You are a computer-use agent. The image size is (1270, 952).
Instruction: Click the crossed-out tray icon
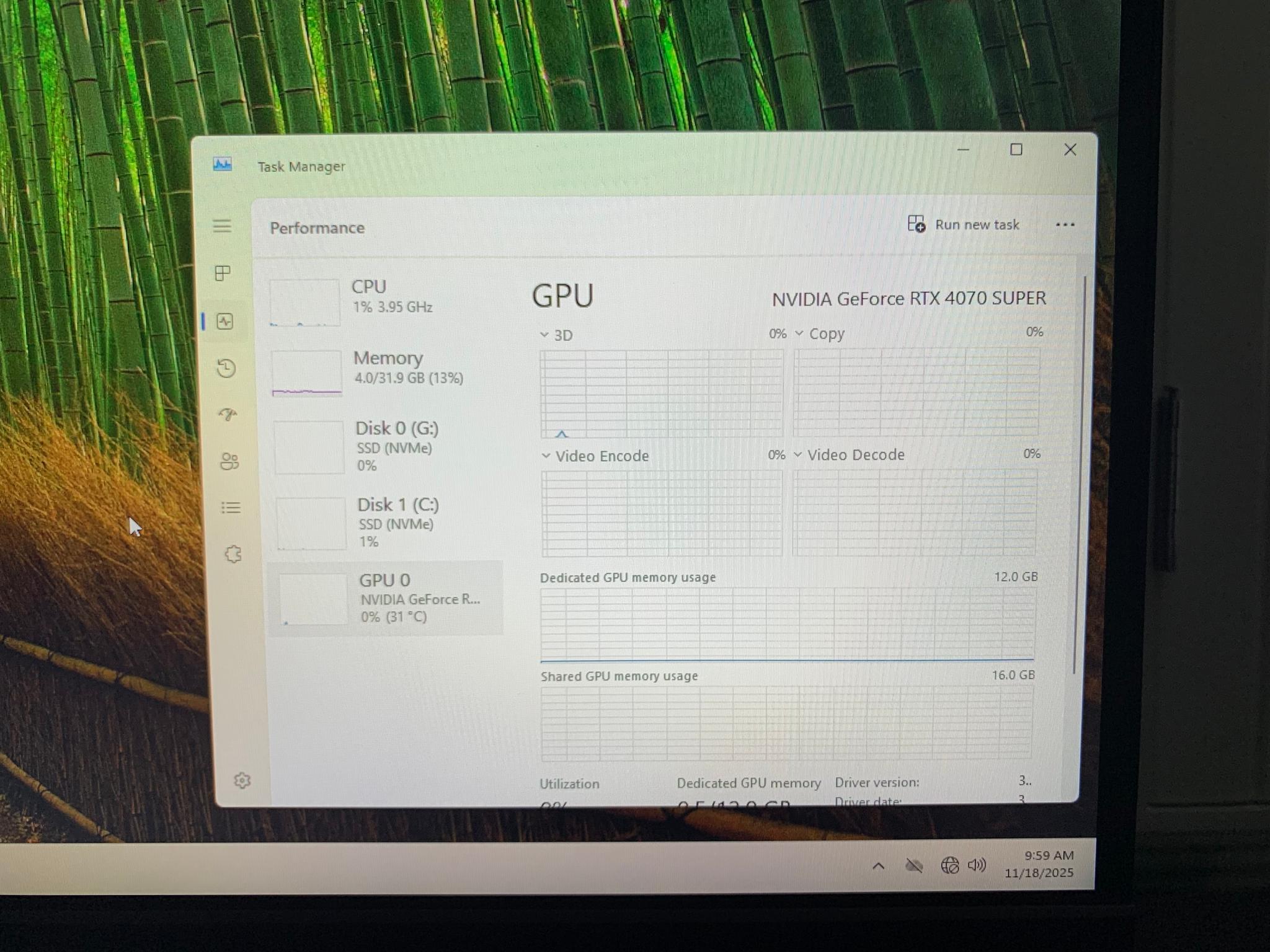[914, 866]
